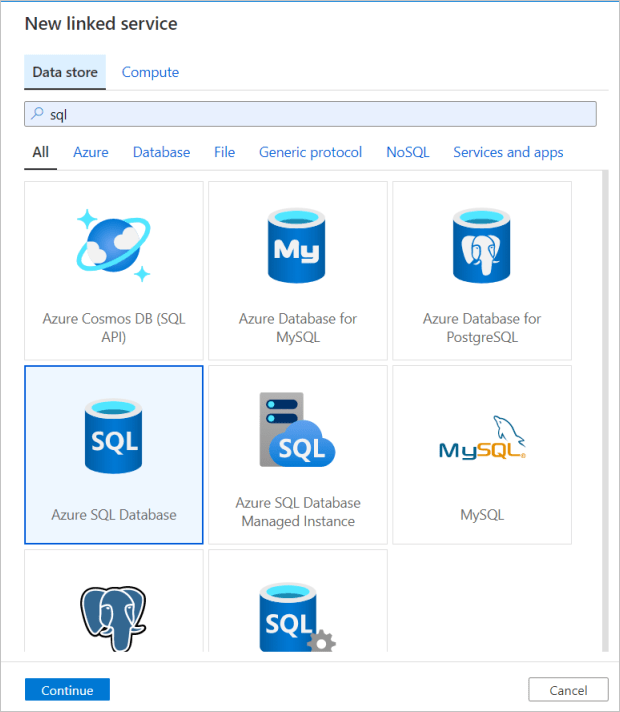Image resolution: width=620 pixels, height=712 pixels.
Task: Click Azure SQL Database Managed Instance label
Action: [x=298, y=512]
